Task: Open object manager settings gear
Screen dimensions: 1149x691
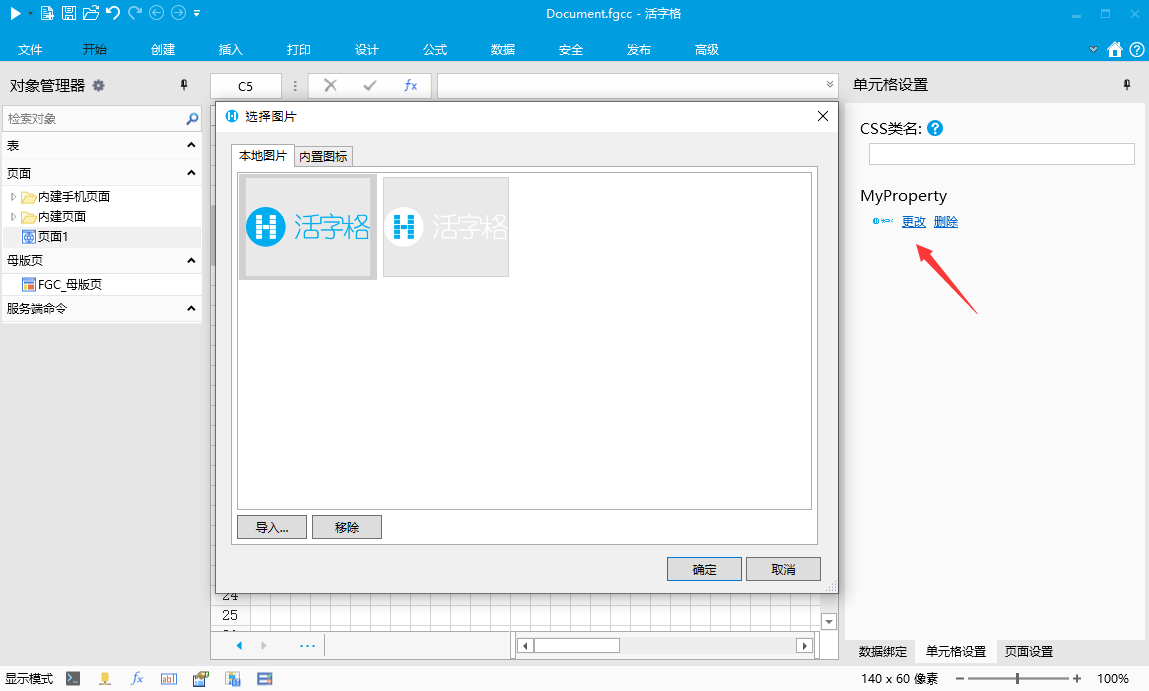Action: [x=98, y=85]
